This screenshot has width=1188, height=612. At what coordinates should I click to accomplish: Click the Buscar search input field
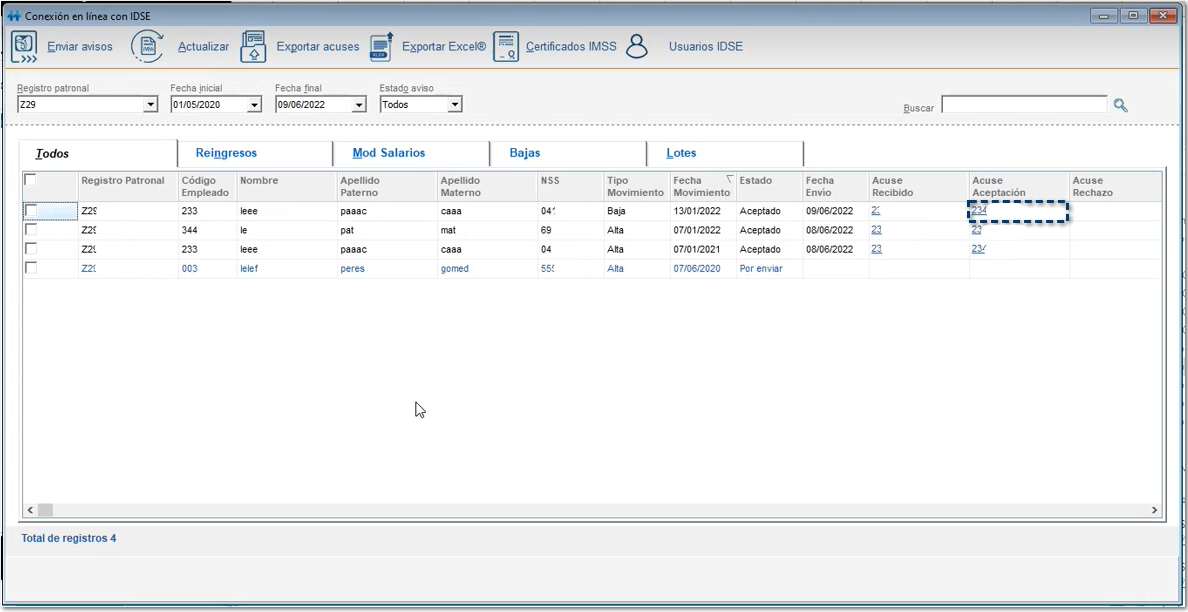(1024, 105)
